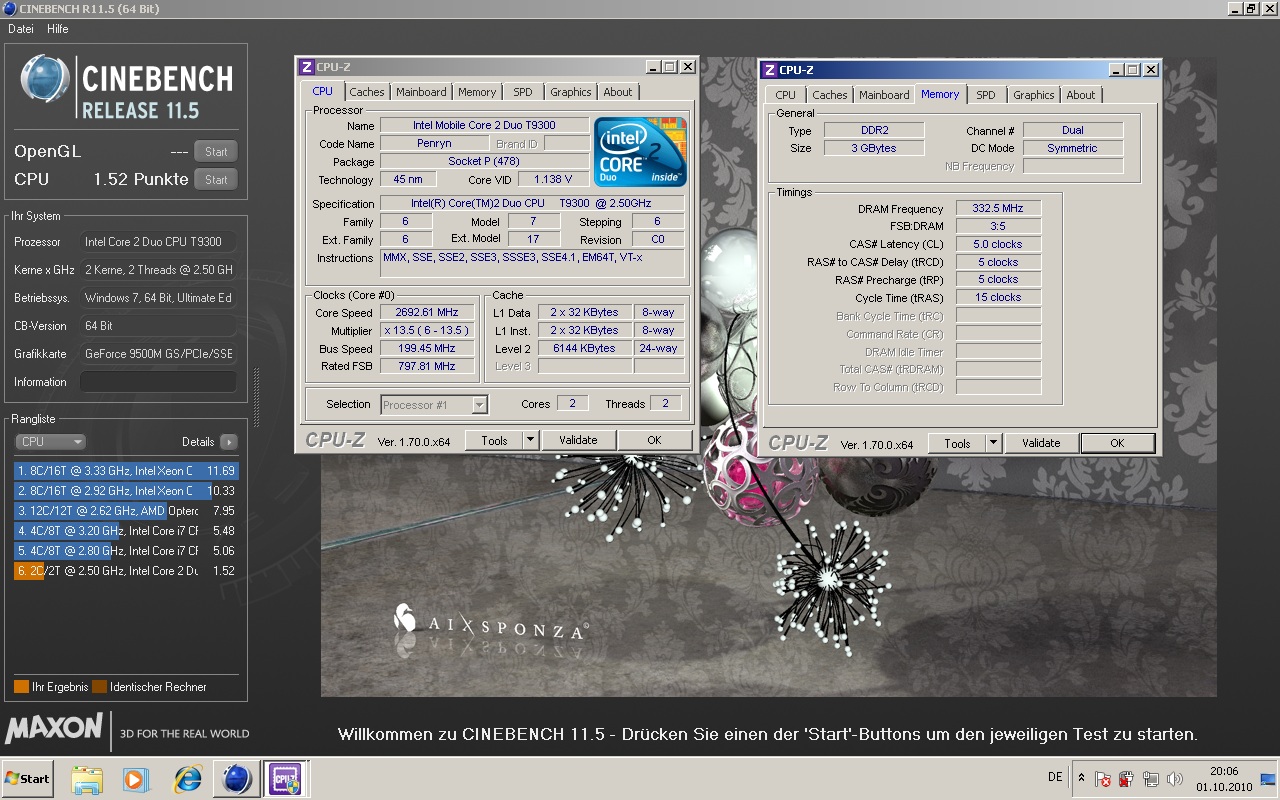Image resolution: width=1280 pixels, height=800 pixels.
Task: Switch to CPU tab in right CPU-Z window
Action: 786,95
